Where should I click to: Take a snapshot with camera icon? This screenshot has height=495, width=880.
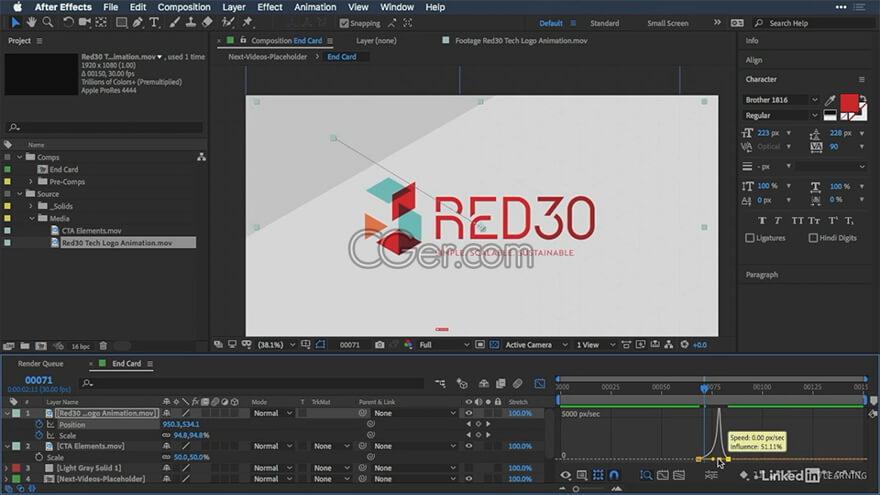point(379,345)
